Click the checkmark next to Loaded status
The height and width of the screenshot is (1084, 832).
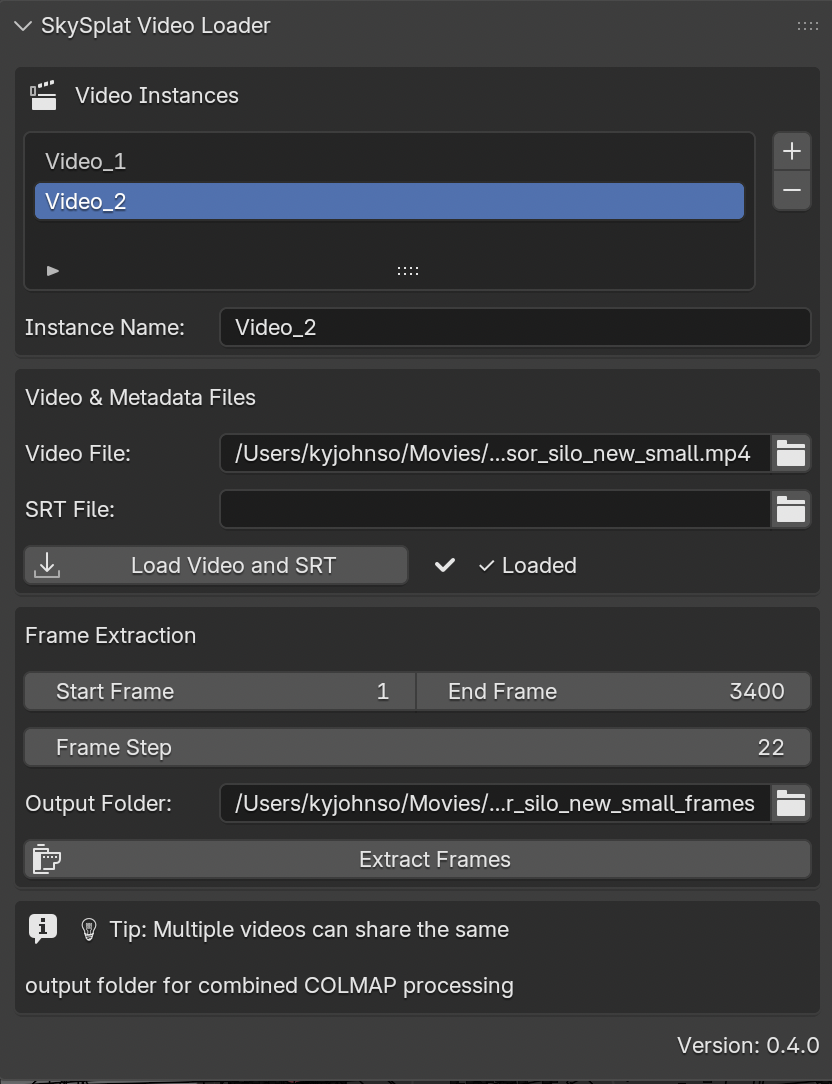tap(444, 565)
